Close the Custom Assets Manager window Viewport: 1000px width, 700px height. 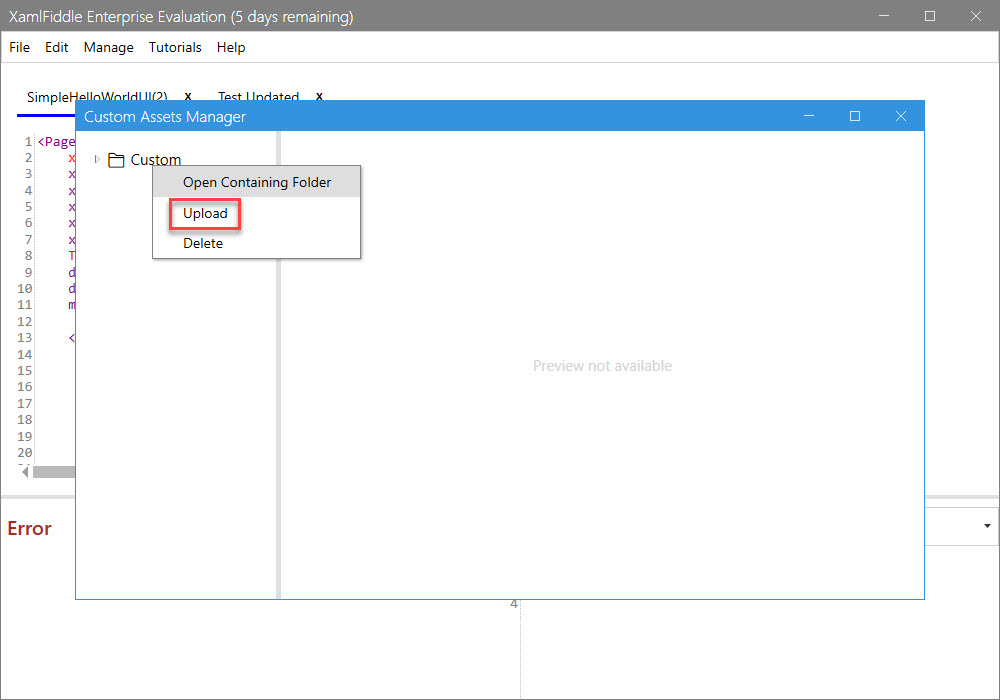(901, 116)
